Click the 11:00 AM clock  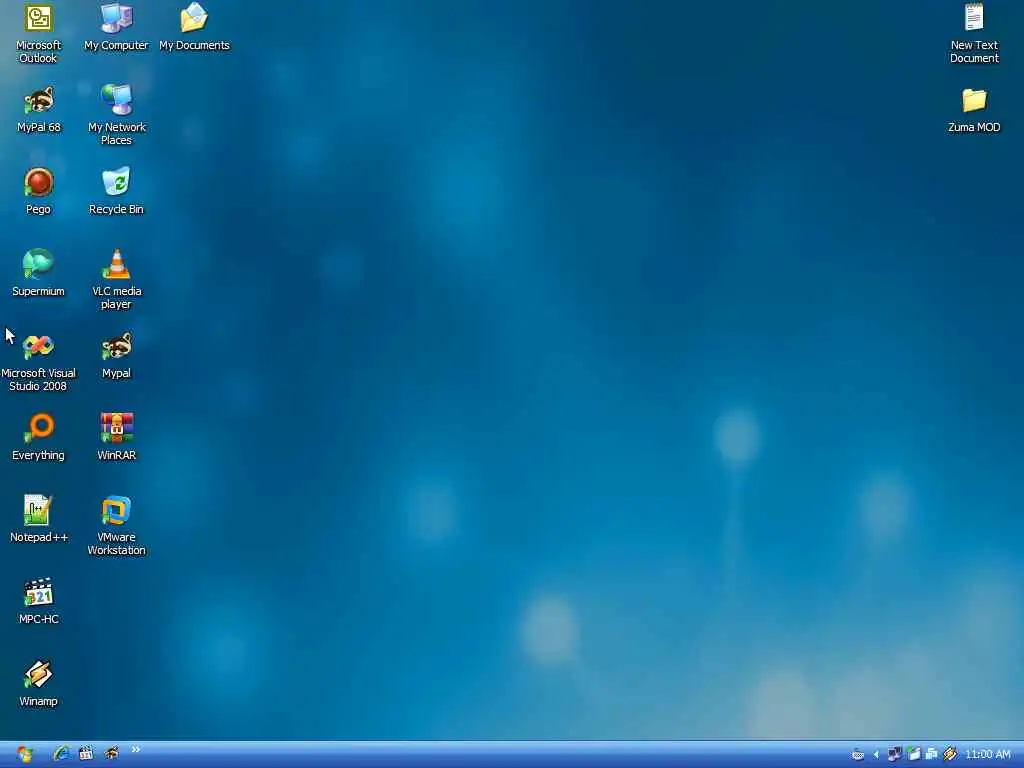(x=987, y=754)
